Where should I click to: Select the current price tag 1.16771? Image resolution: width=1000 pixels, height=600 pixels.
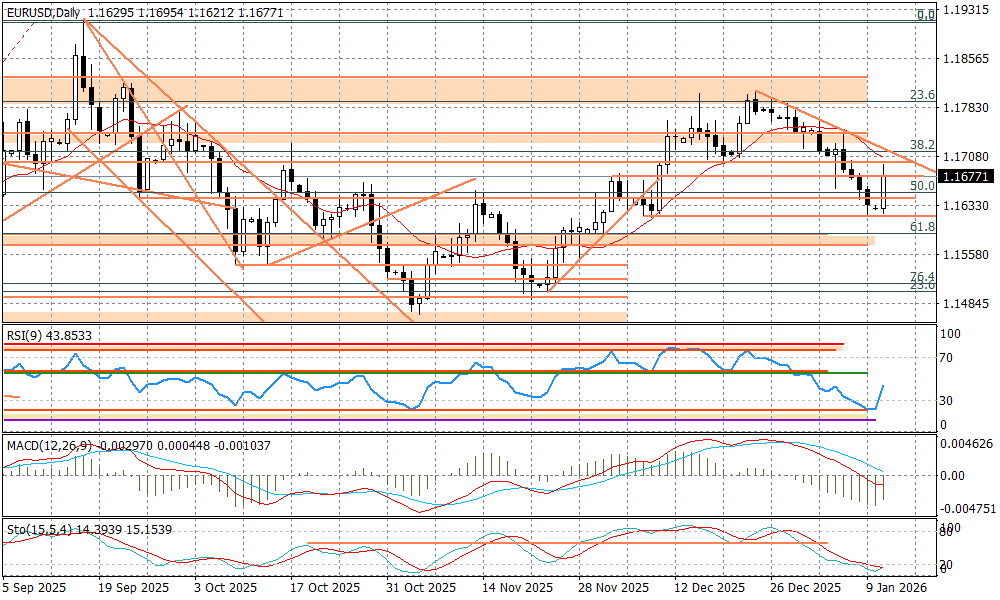966,175
